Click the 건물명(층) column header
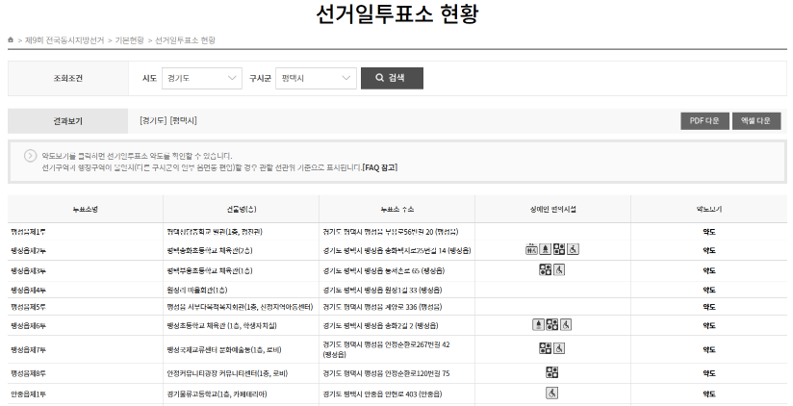The image size is (793, 406). pyautogui.click(x=241, y=209)
